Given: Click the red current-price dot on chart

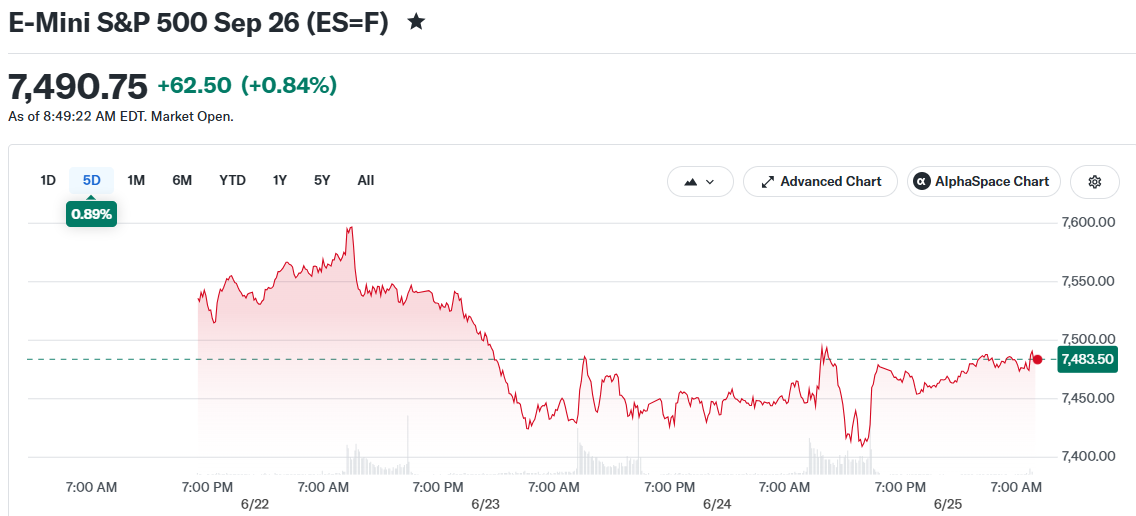Looking at the screenshot, I should click(x=1037, y=359).
